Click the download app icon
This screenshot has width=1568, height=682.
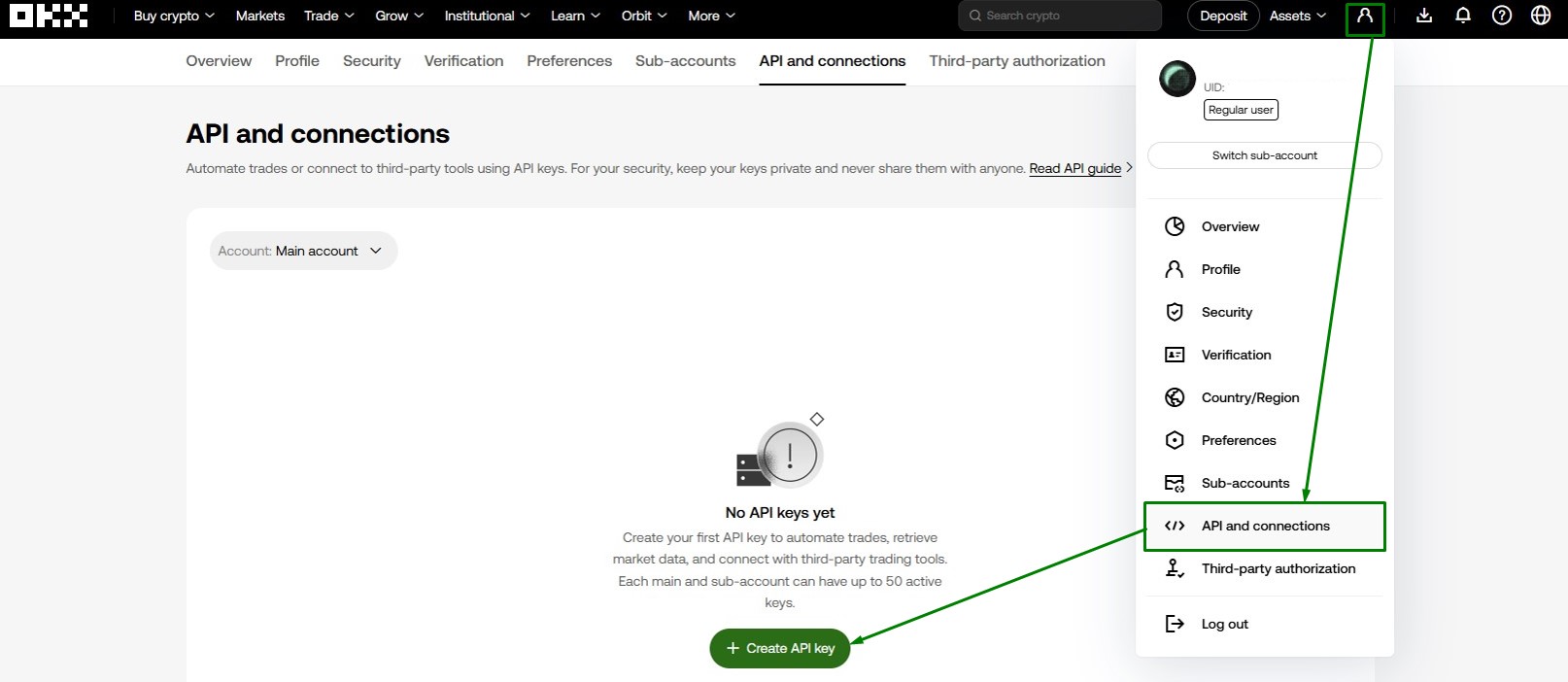click(x=1424, y=16)
